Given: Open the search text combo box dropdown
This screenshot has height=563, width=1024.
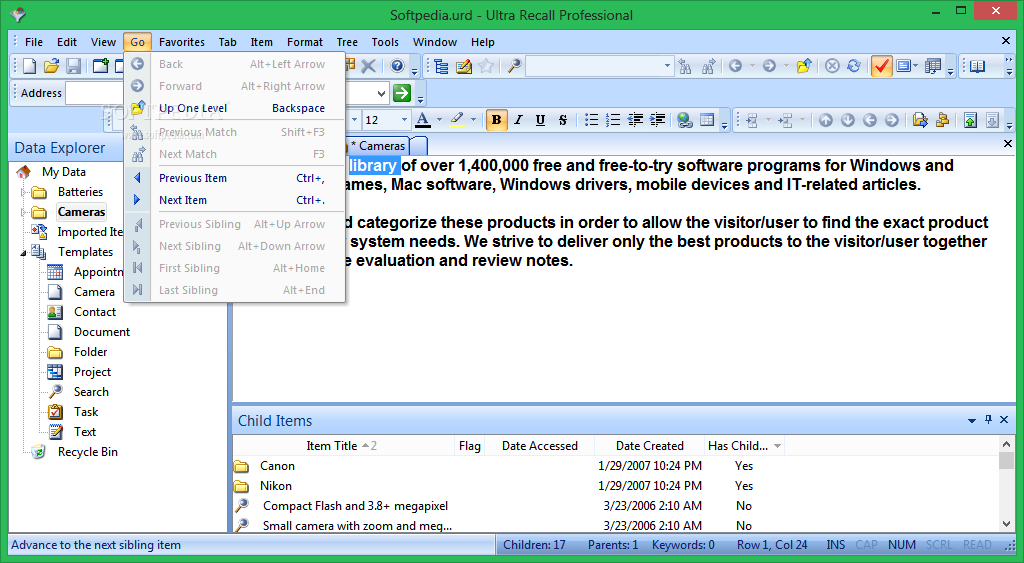Looking at the screenshot, I should click(x=667, y=66).
